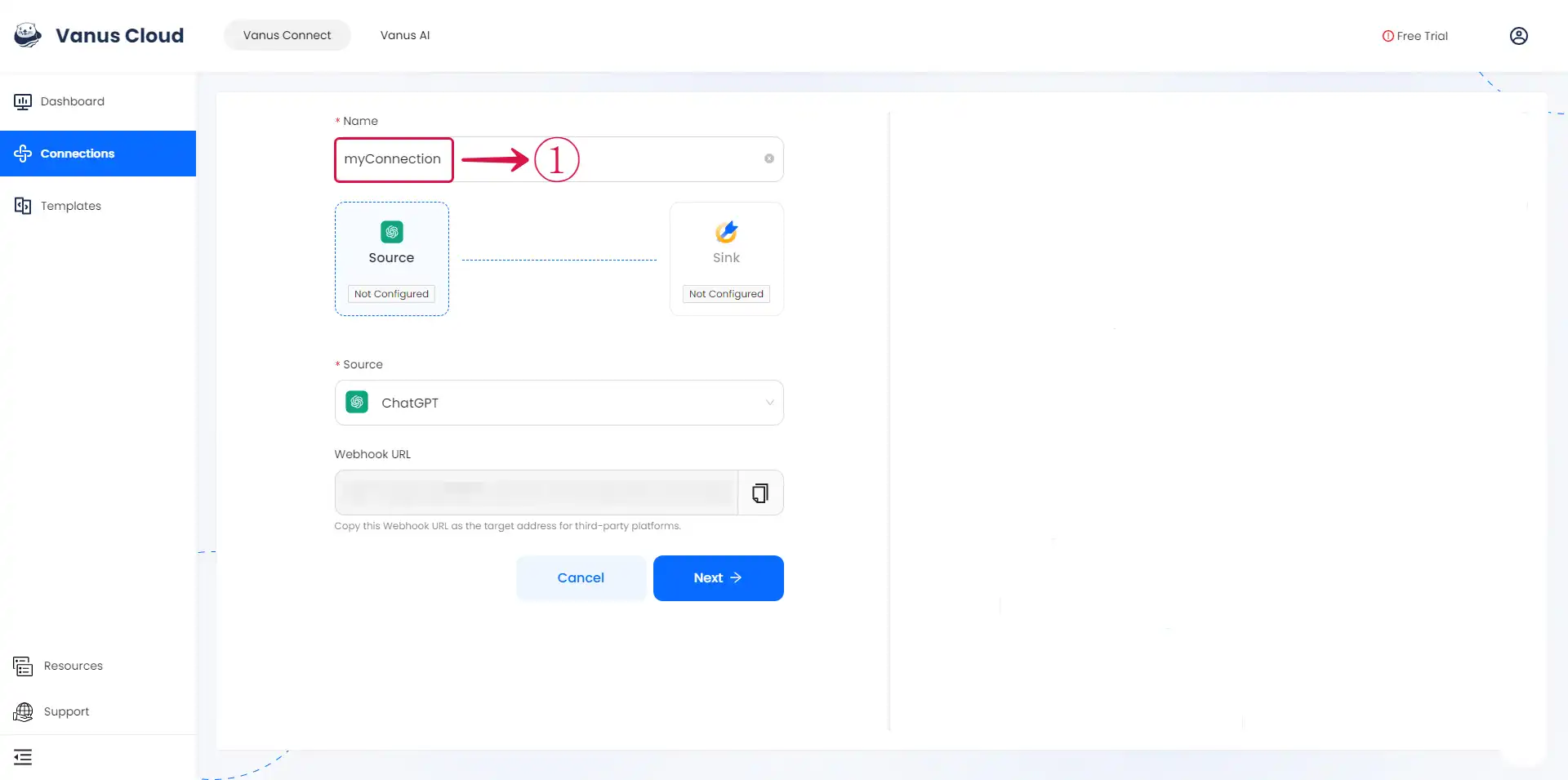Open the ChatGPT source combo box
The image size is (1568, 780).
tap(559, 403)
